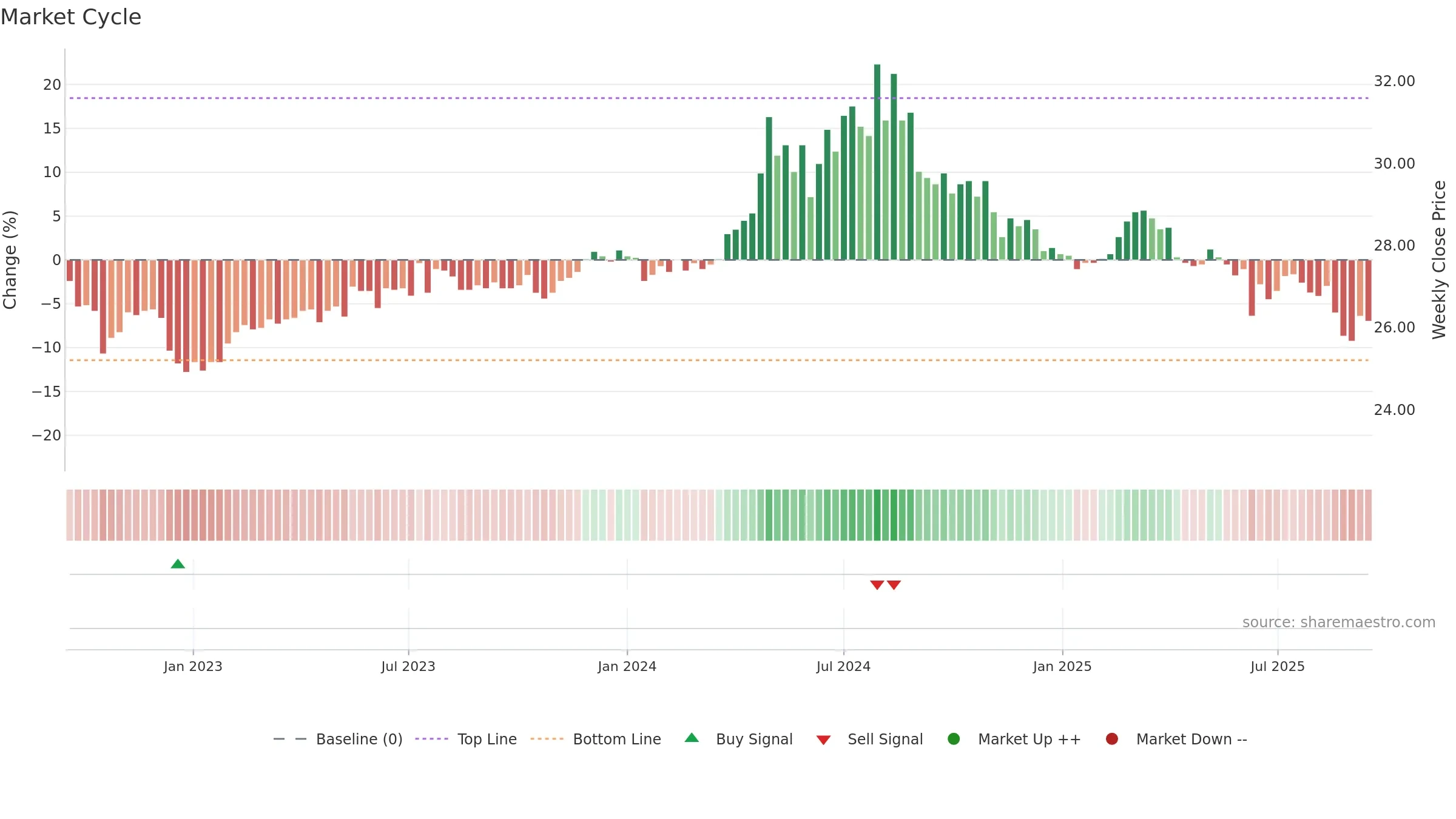Viewport: 1456px width, 819px height.
Task: Toggle the Market Up ++ legend entry
Action: pos(1014,739)
